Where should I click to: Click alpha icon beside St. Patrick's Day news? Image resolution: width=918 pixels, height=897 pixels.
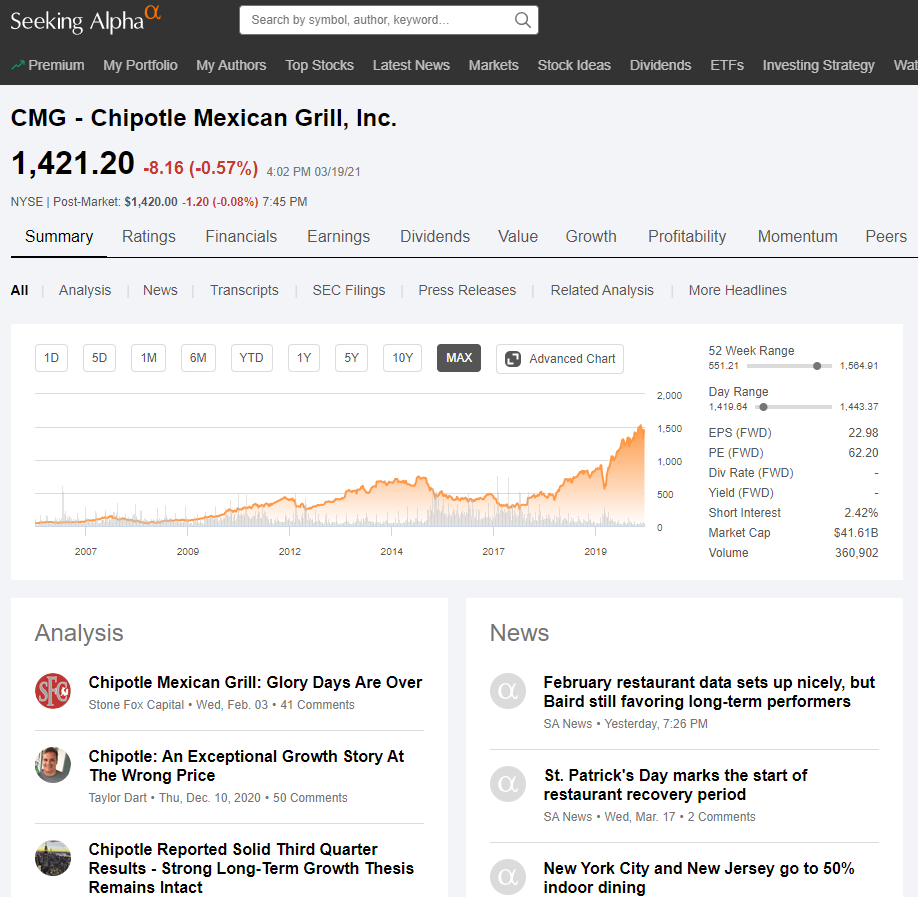(508, 784)
